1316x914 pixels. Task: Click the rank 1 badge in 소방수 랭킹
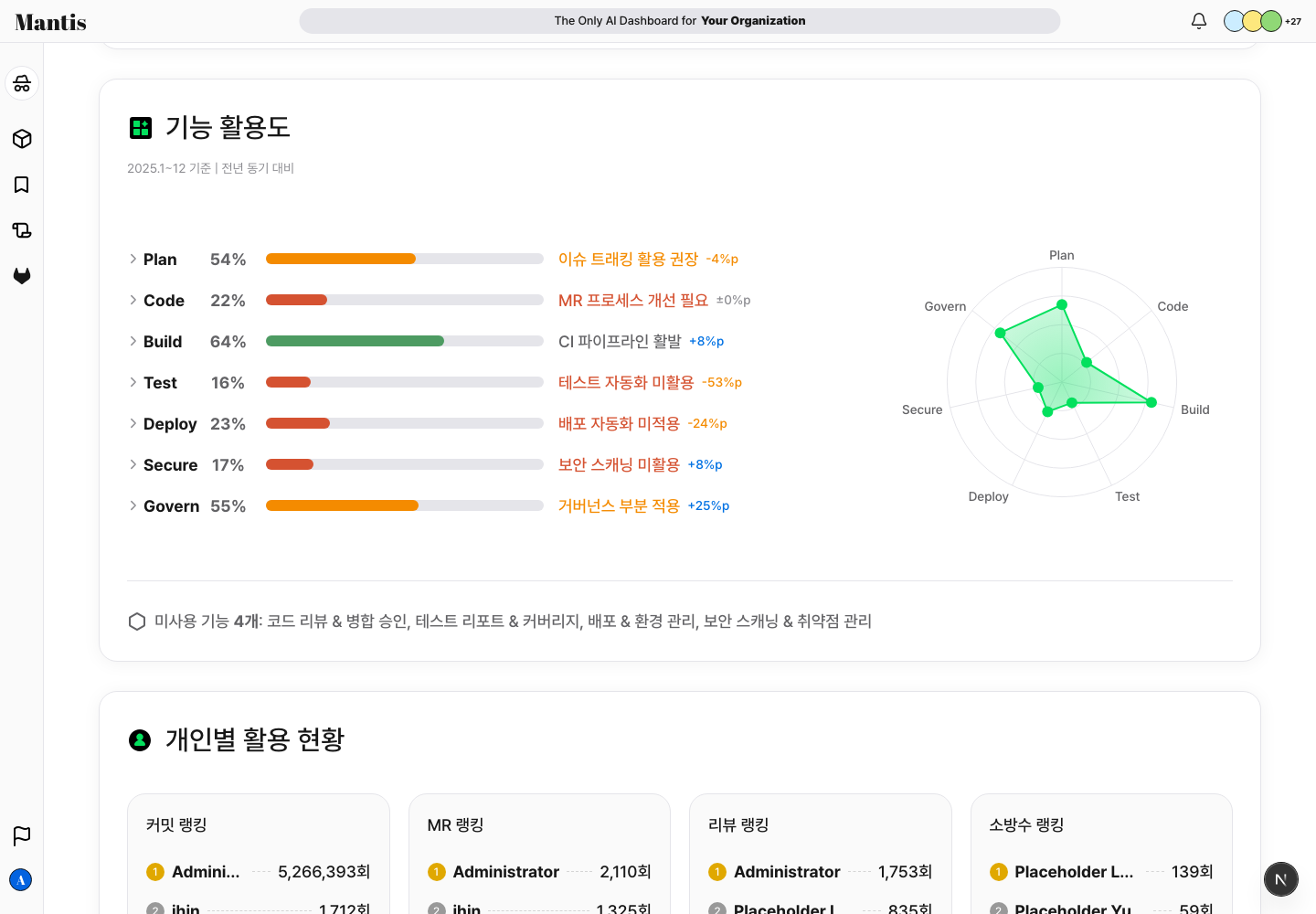[999, 872]
